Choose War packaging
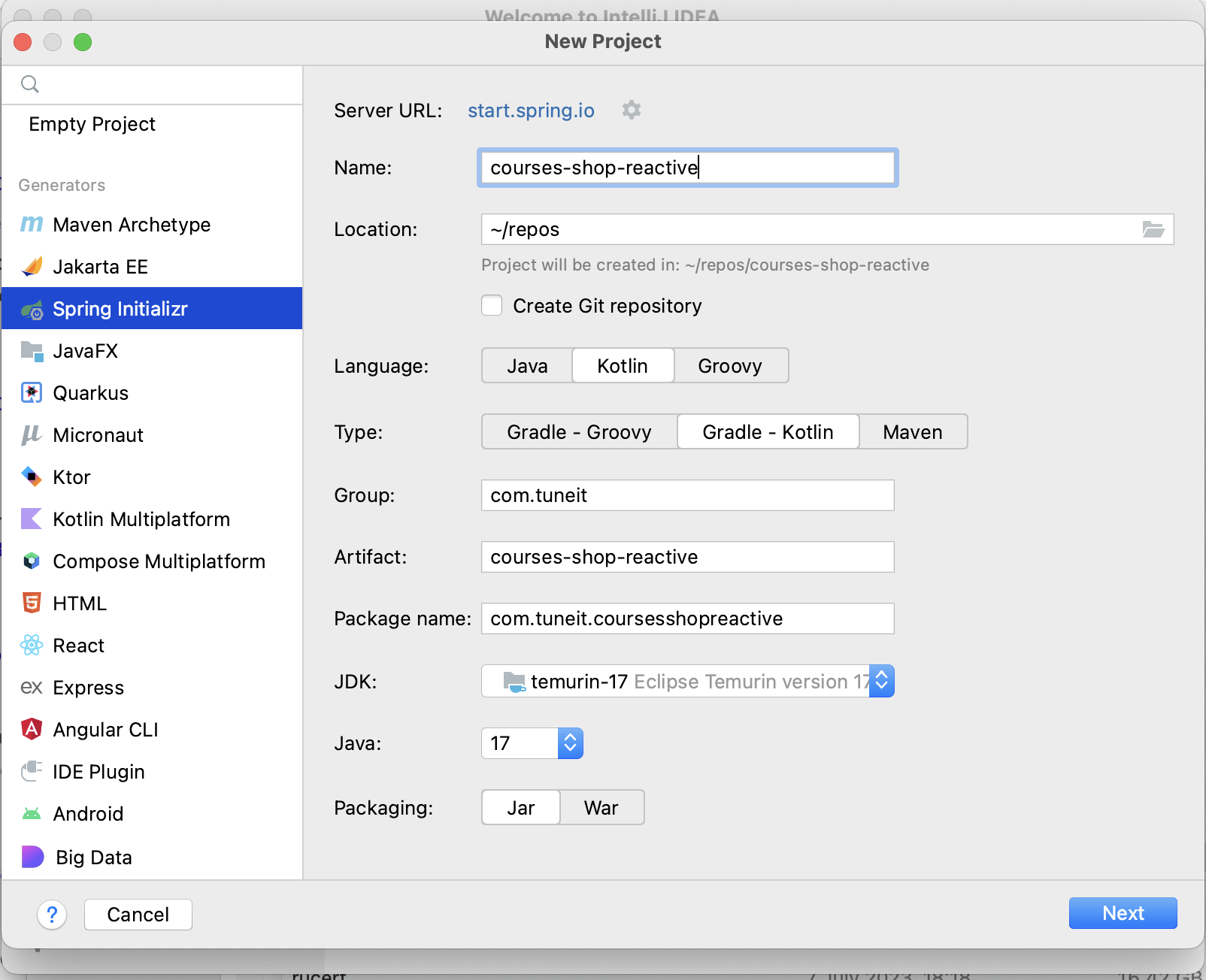Screen dimensions: 1206x980 [601, 808]
